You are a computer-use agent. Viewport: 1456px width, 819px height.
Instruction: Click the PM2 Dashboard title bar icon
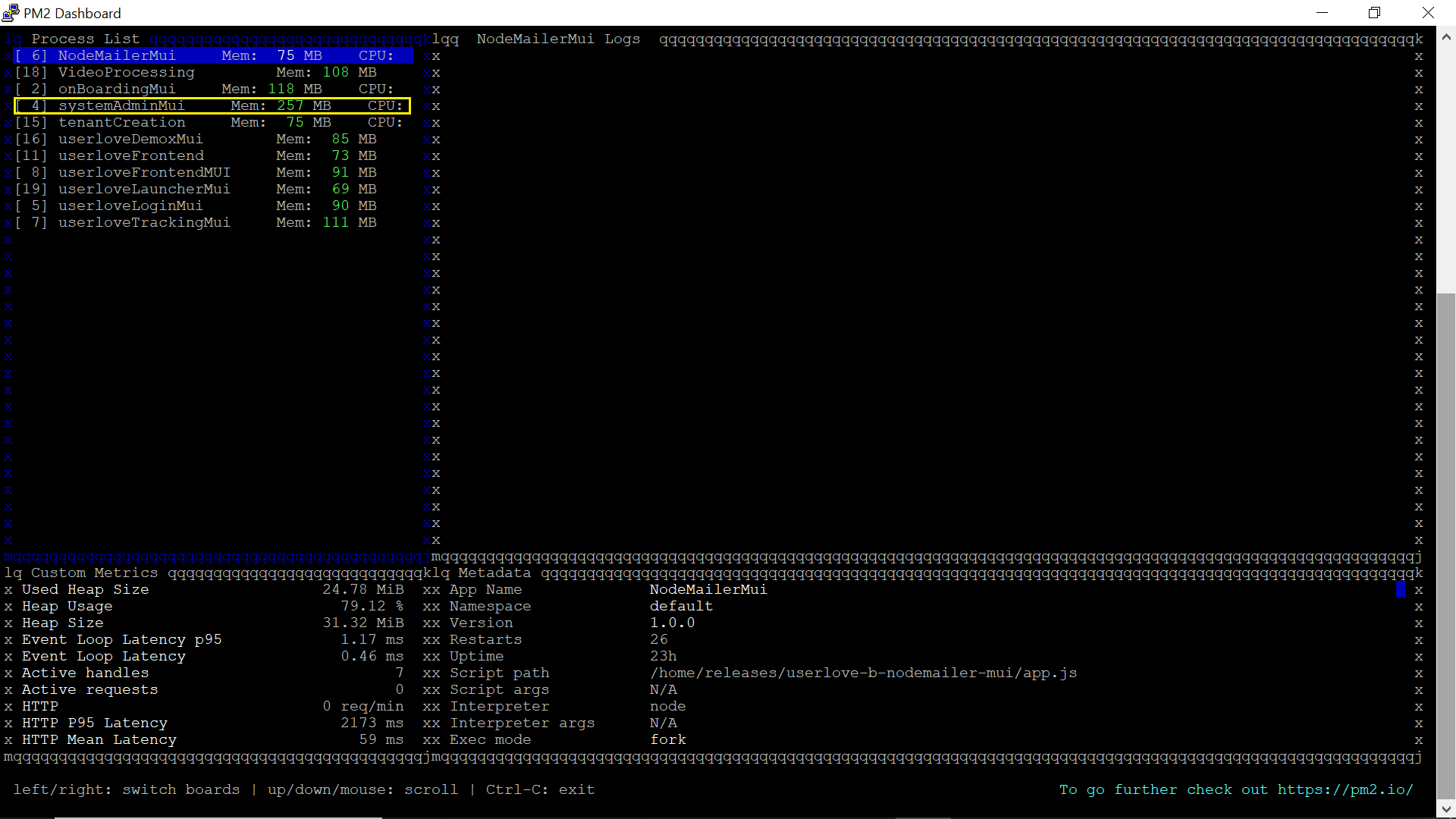click(x=10, y=12)
